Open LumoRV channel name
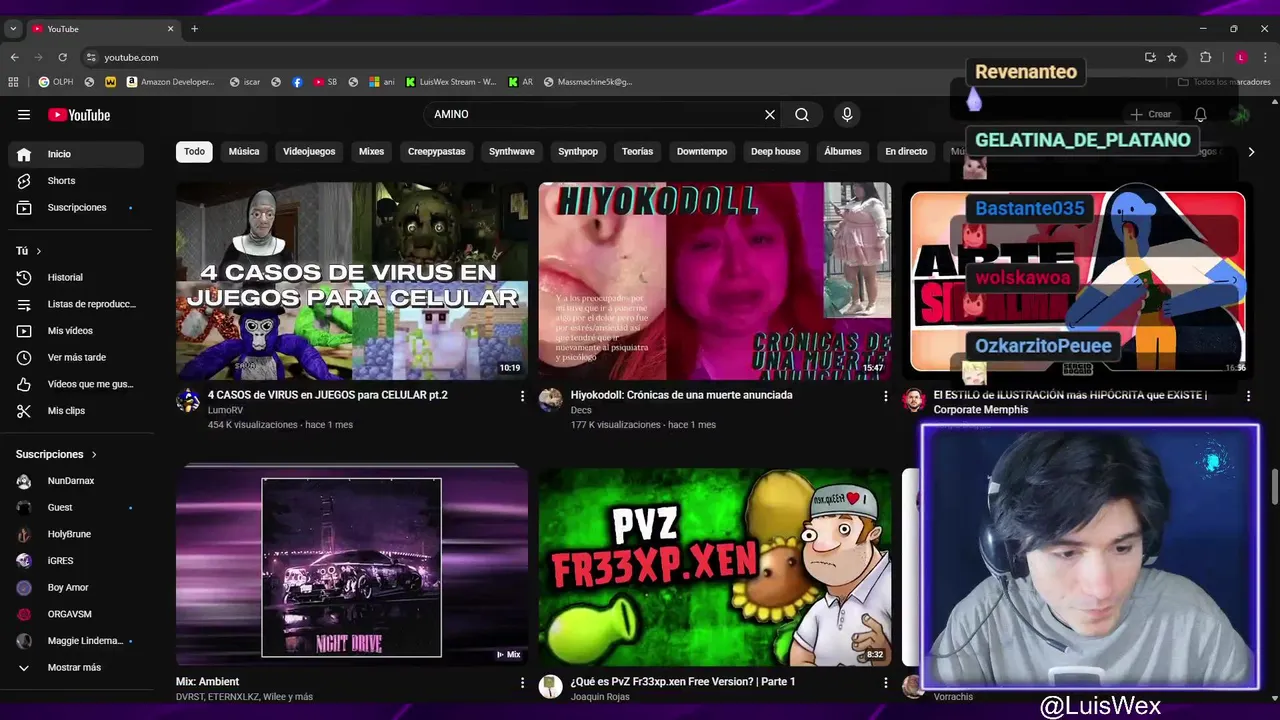This screenshot has height=720, width=1280. tap(225, 411)
